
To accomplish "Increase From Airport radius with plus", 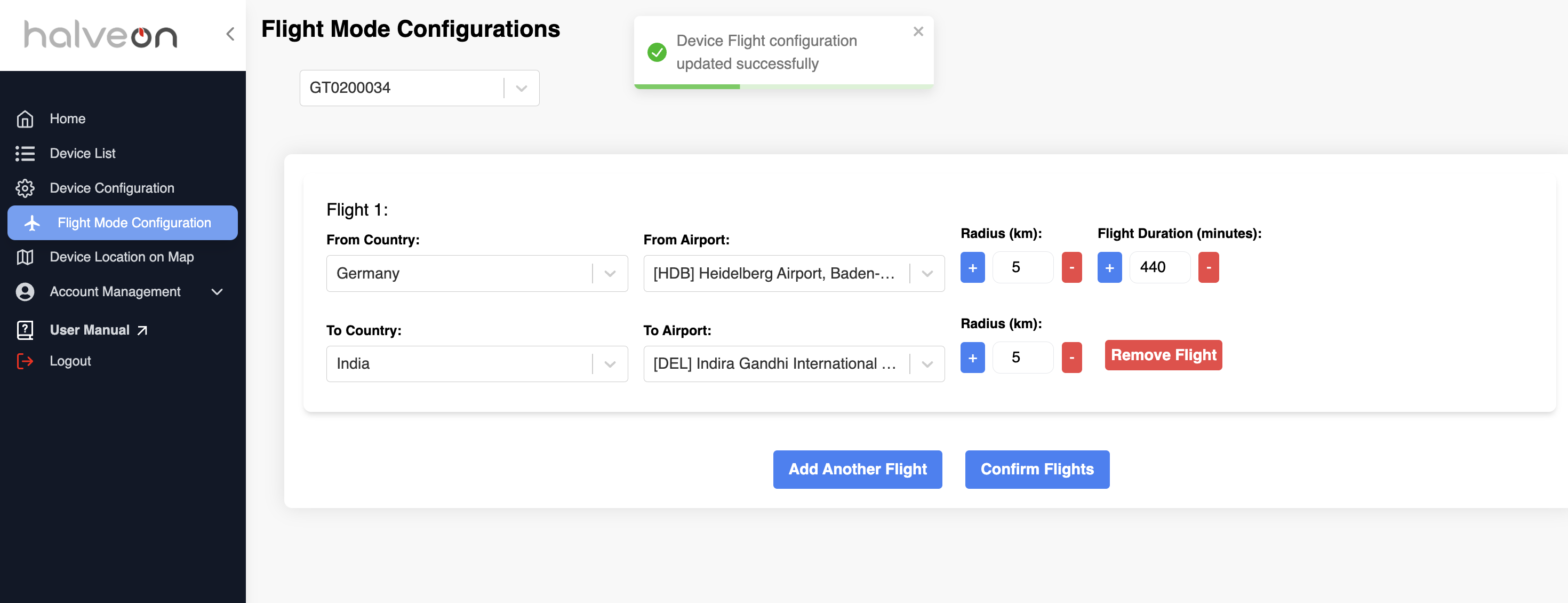I will pyautogui.click(x=972, y=267).
